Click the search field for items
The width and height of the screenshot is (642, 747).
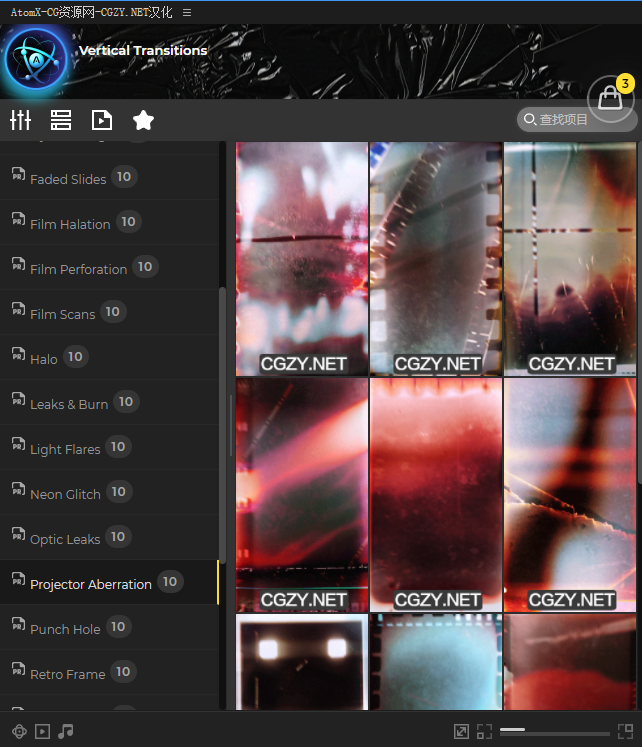[577, 120]
